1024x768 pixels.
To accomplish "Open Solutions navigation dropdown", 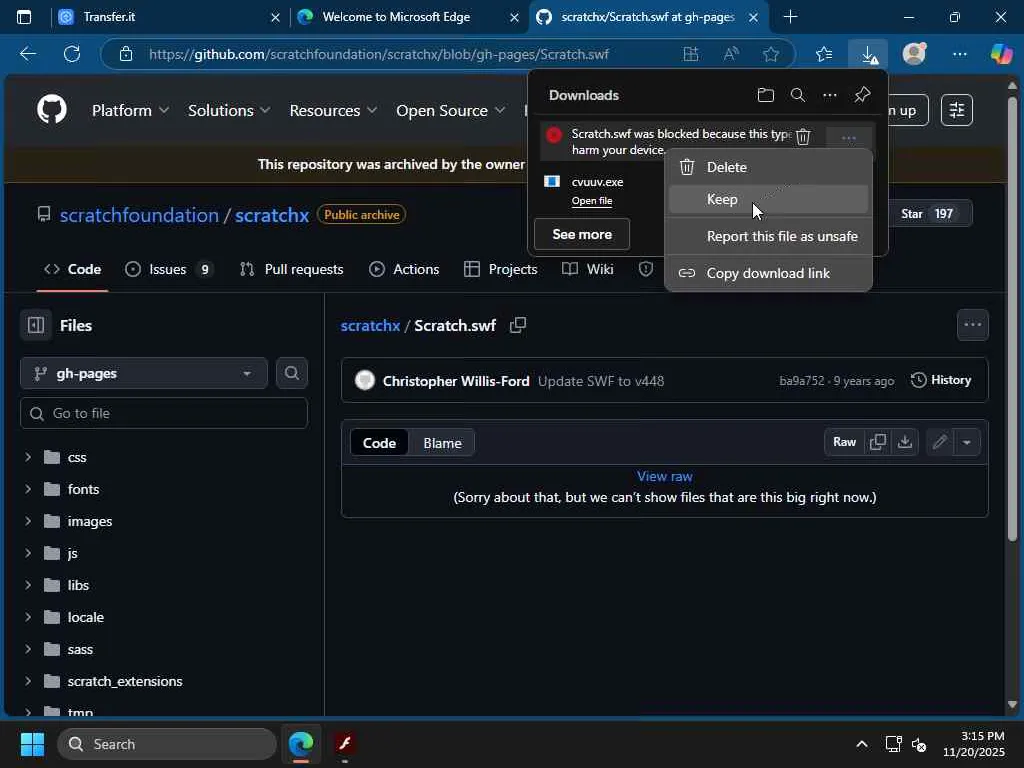I will click(x=229, y=110).
